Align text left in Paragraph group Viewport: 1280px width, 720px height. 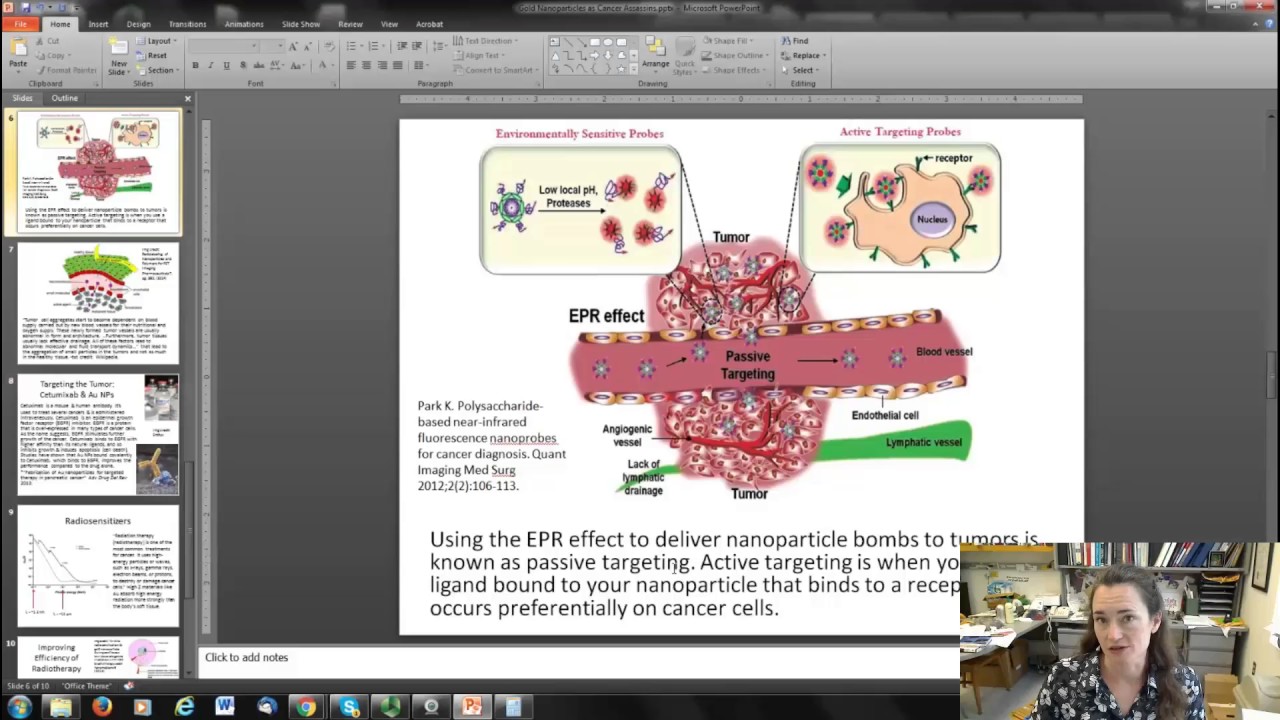[x=351, y=65]
